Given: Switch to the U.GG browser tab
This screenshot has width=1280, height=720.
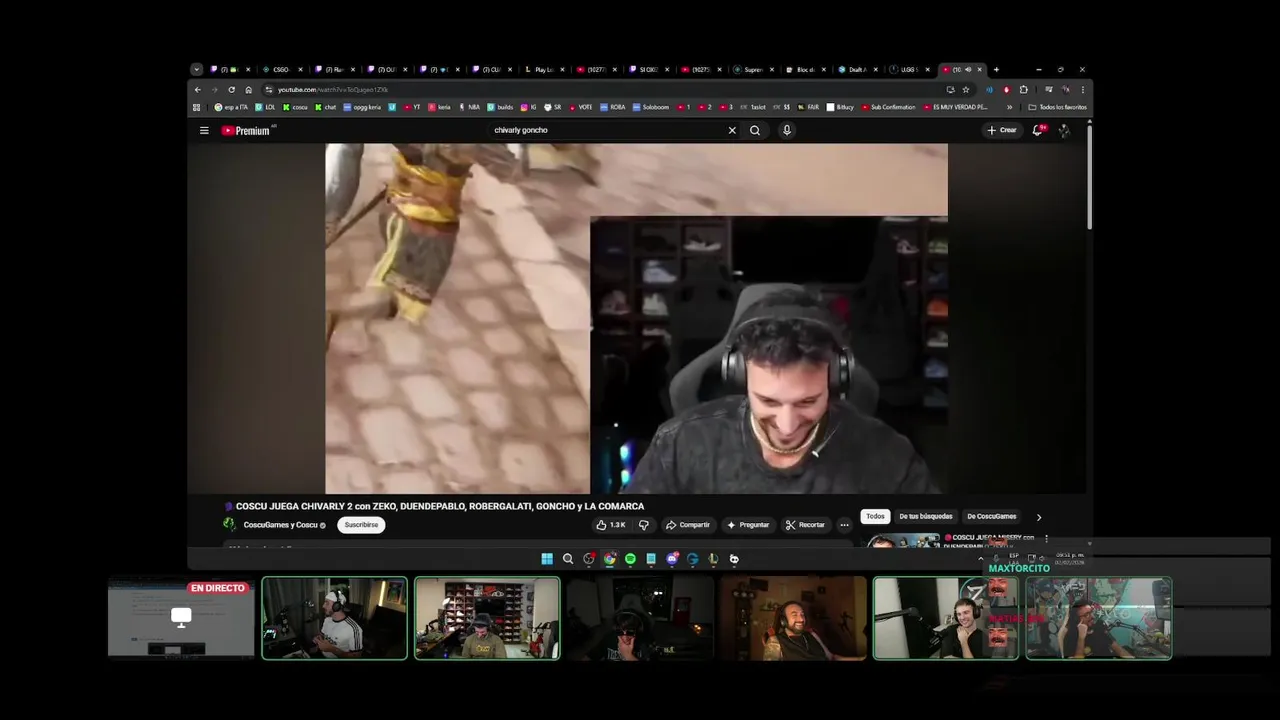Looking at the screenshot, I should click(x=909, y=70).
